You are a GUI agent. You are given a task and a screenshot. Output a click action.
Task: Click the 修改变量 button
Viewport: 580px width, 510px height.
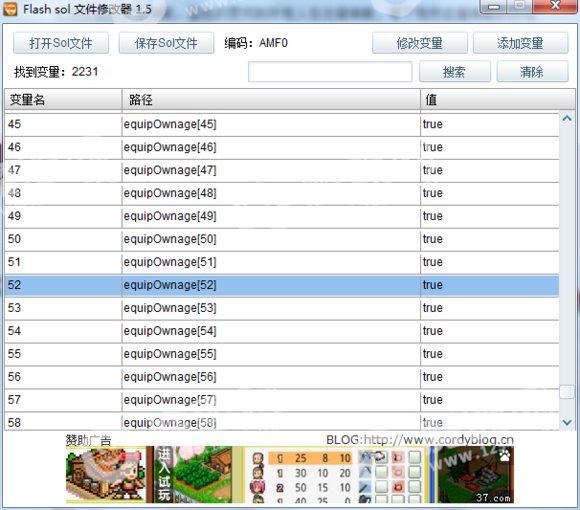point(420,43)
